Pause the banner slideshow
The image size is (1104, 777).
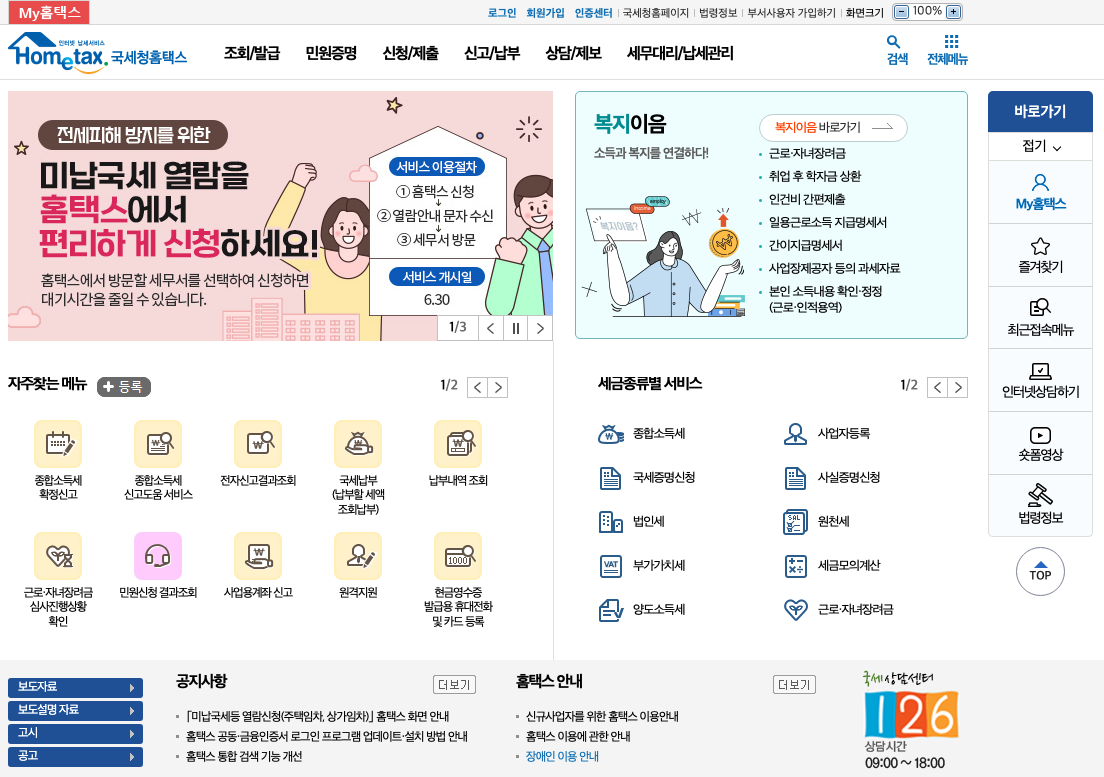tap(515, 329)
